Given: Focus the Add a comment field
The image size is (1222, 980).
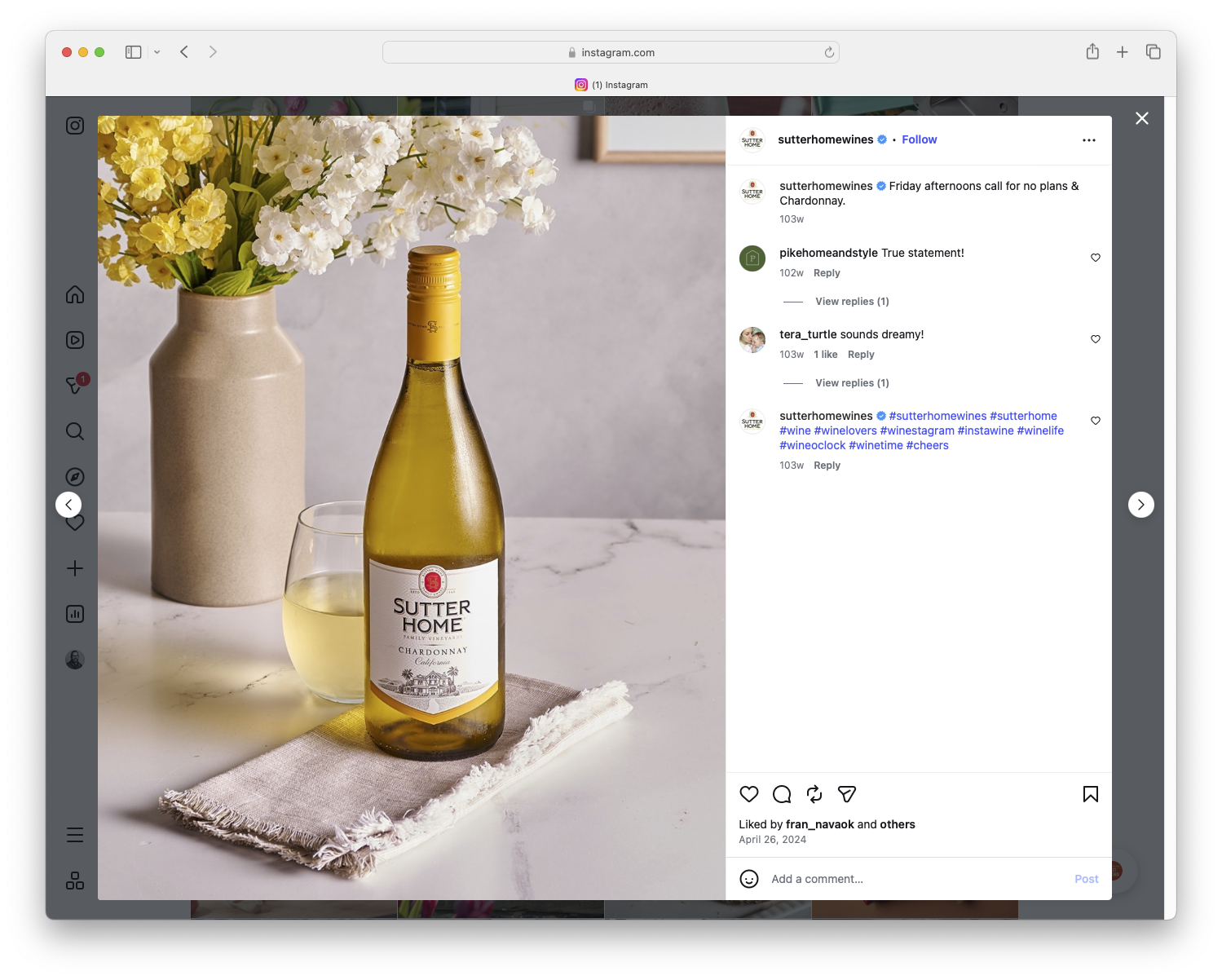Looking at the screenshot, I should [x=916, y=879].
